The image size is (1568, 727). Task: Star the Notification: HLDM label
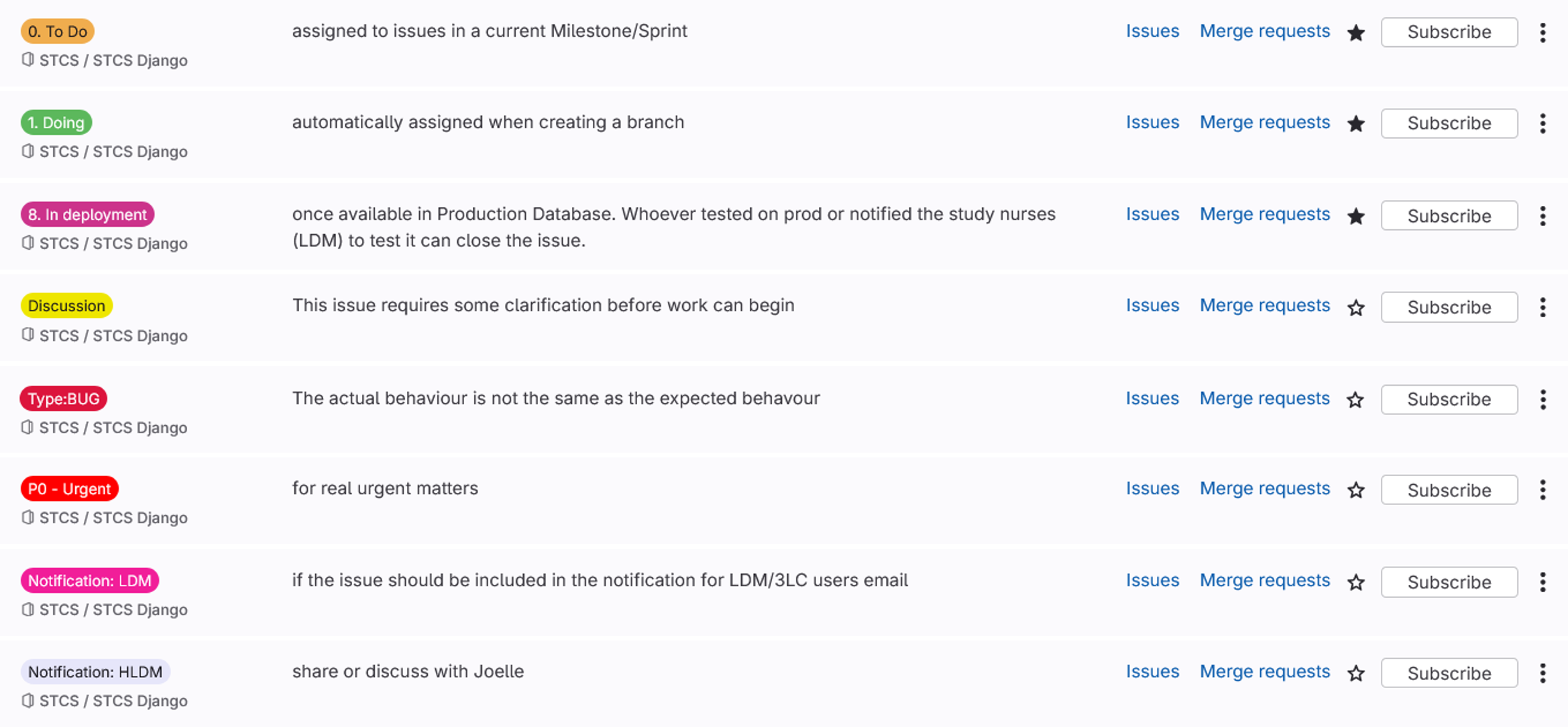(1355, 673)
